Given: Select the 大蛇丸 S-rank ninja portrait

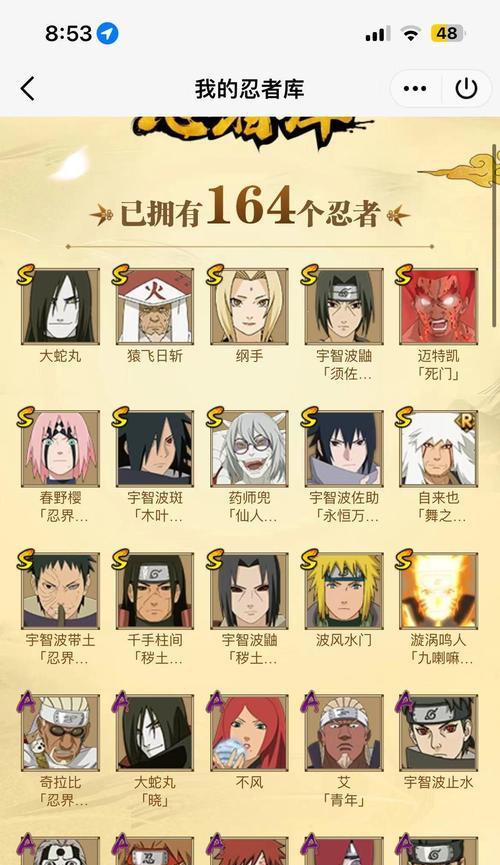Looking at the screenshot, I should pos(60,306).
